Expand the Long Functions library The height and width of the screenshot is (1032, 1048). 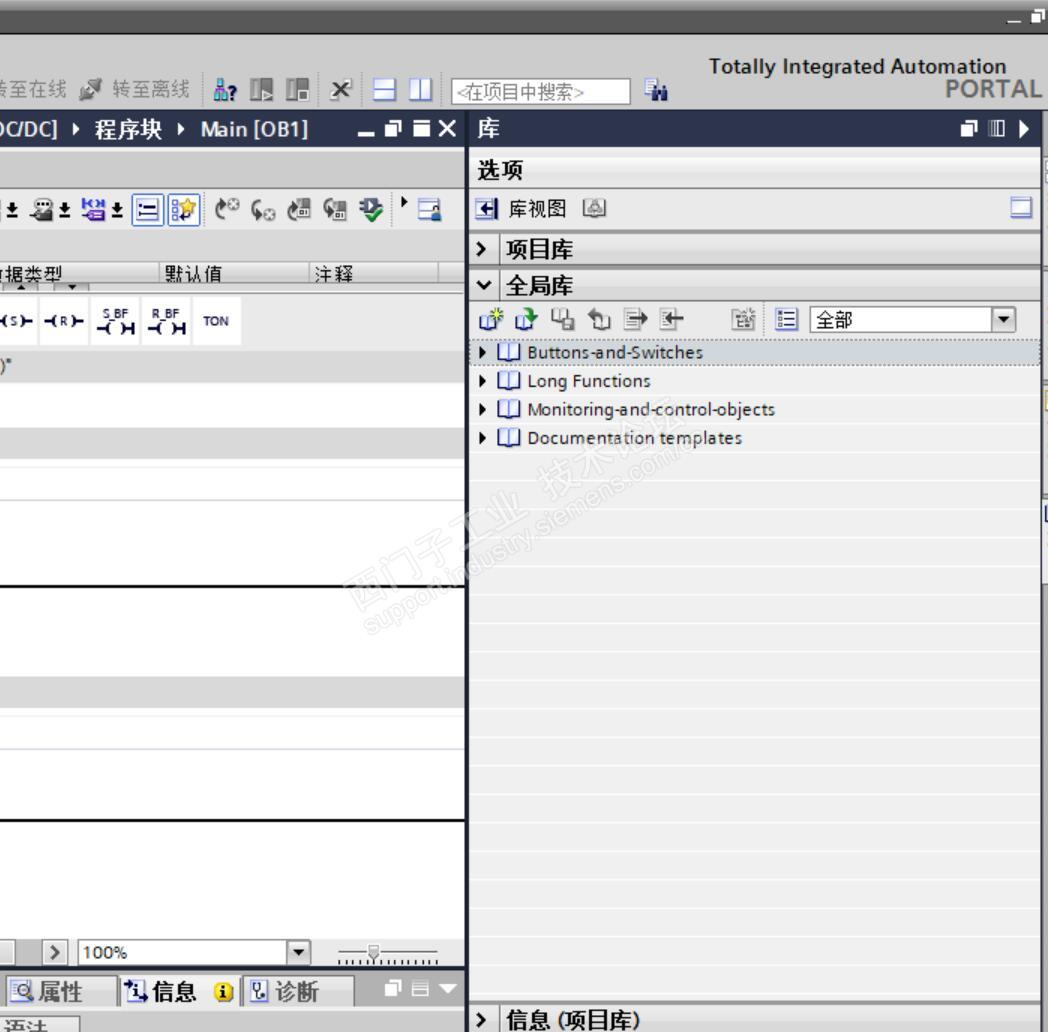[483, 381]
